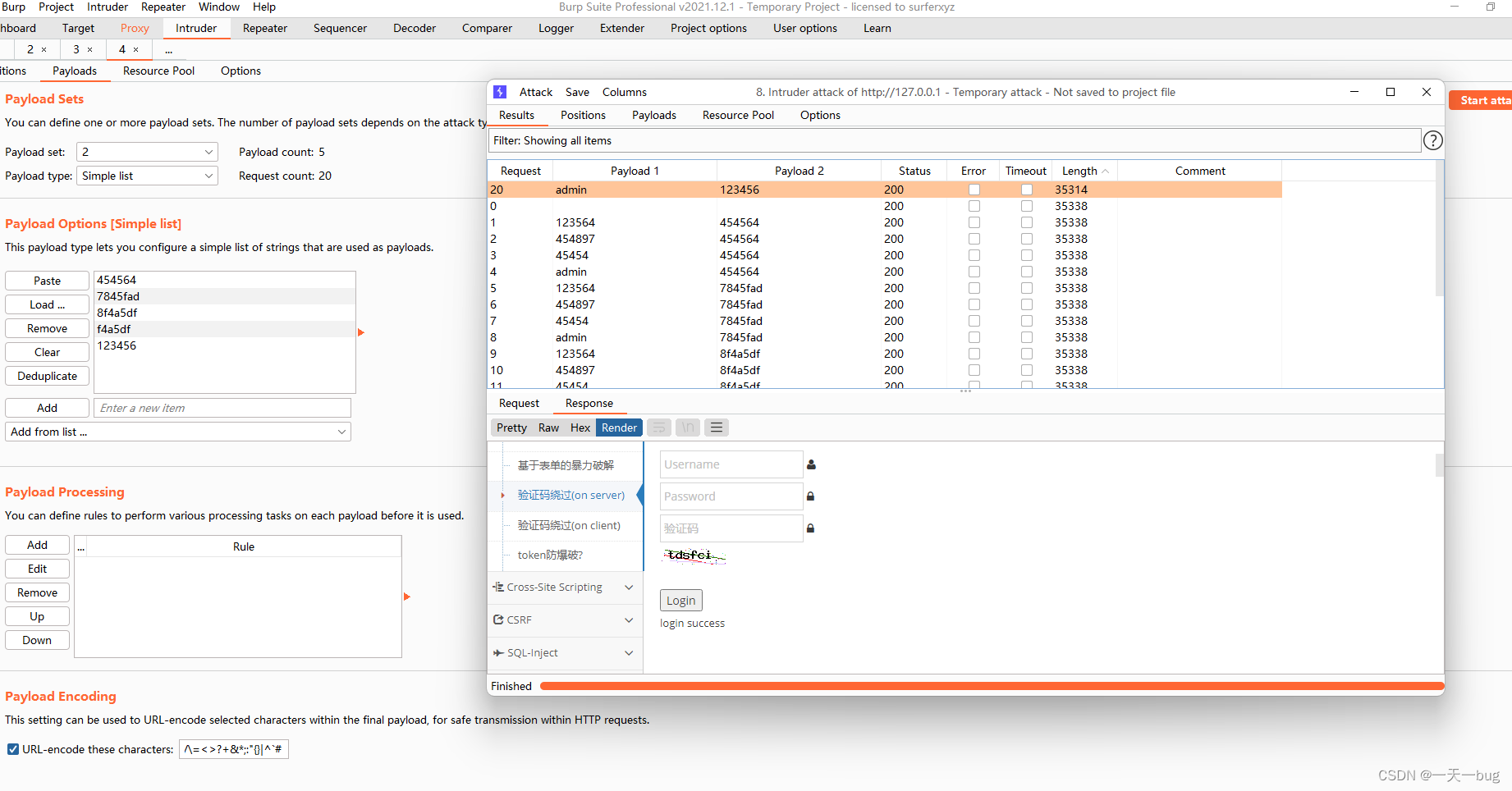Switch response view to Raw
This screenshot has height=791, width=1512.
[x=548, y=428]
